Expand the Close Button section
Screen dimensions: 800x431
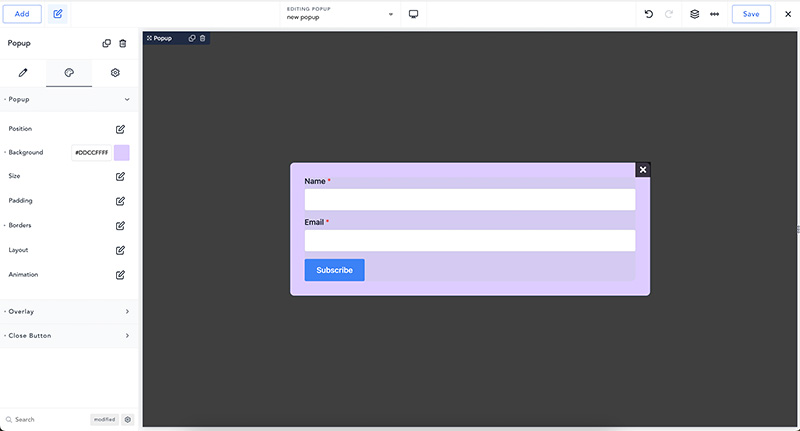(x=69, y=336)
